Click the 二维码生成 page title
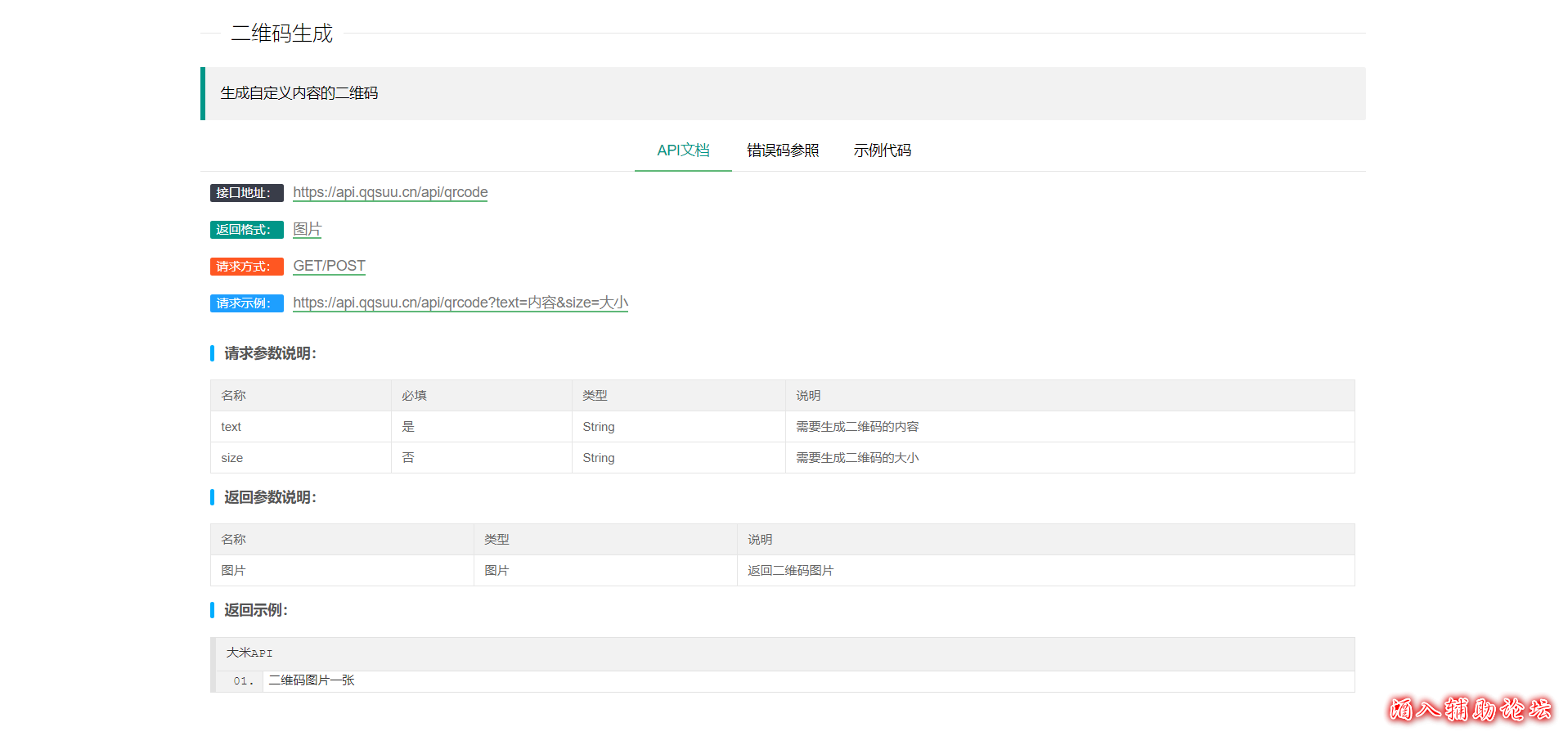The height and width of the screenshot is (736, 1568). [281, 34]
